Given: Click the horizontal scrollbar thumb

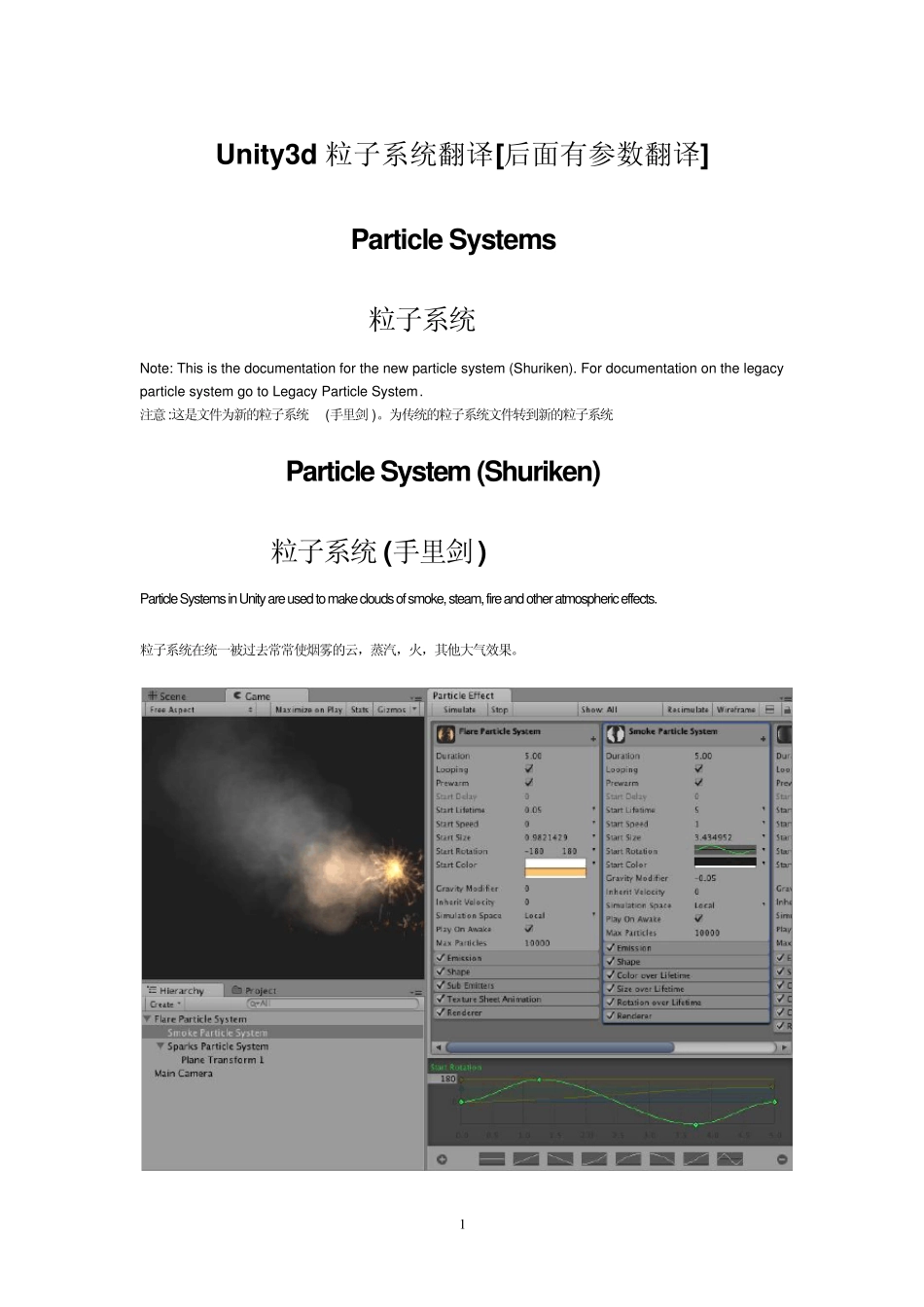Looking at the screenshot, I should click(560, 1047).
